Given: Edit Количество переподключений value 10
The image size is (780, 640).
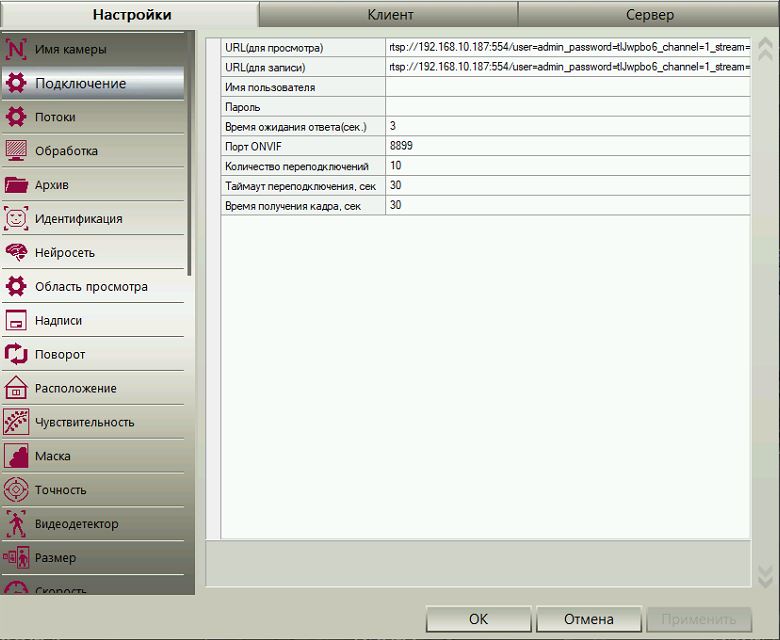Looking at the screenshot, I should [x=568, y=166].
